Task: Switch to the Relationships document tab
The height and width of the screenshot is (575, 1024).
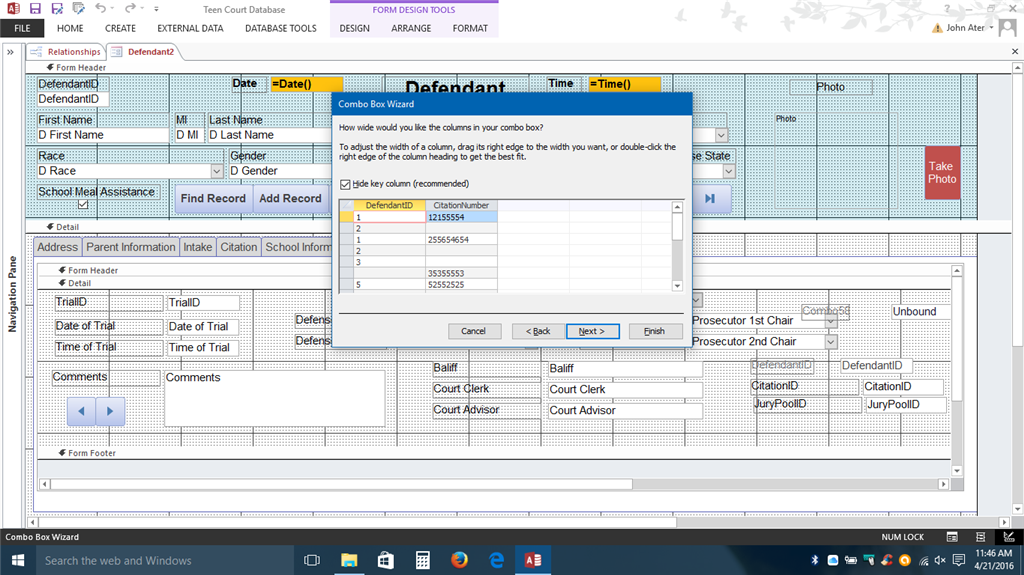Action: [66, 52]
